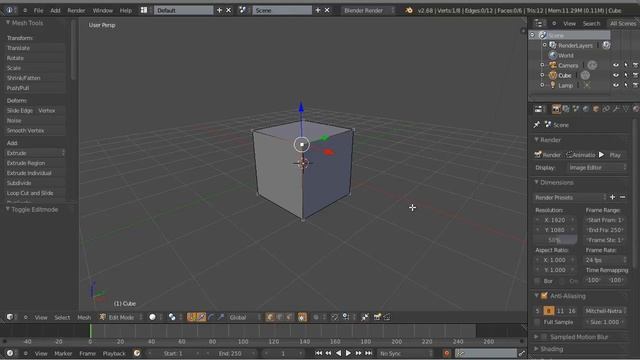Click the Rotate button in Mesh Tools
Screen dimensions: 640x360
click(x=35, y=58)
